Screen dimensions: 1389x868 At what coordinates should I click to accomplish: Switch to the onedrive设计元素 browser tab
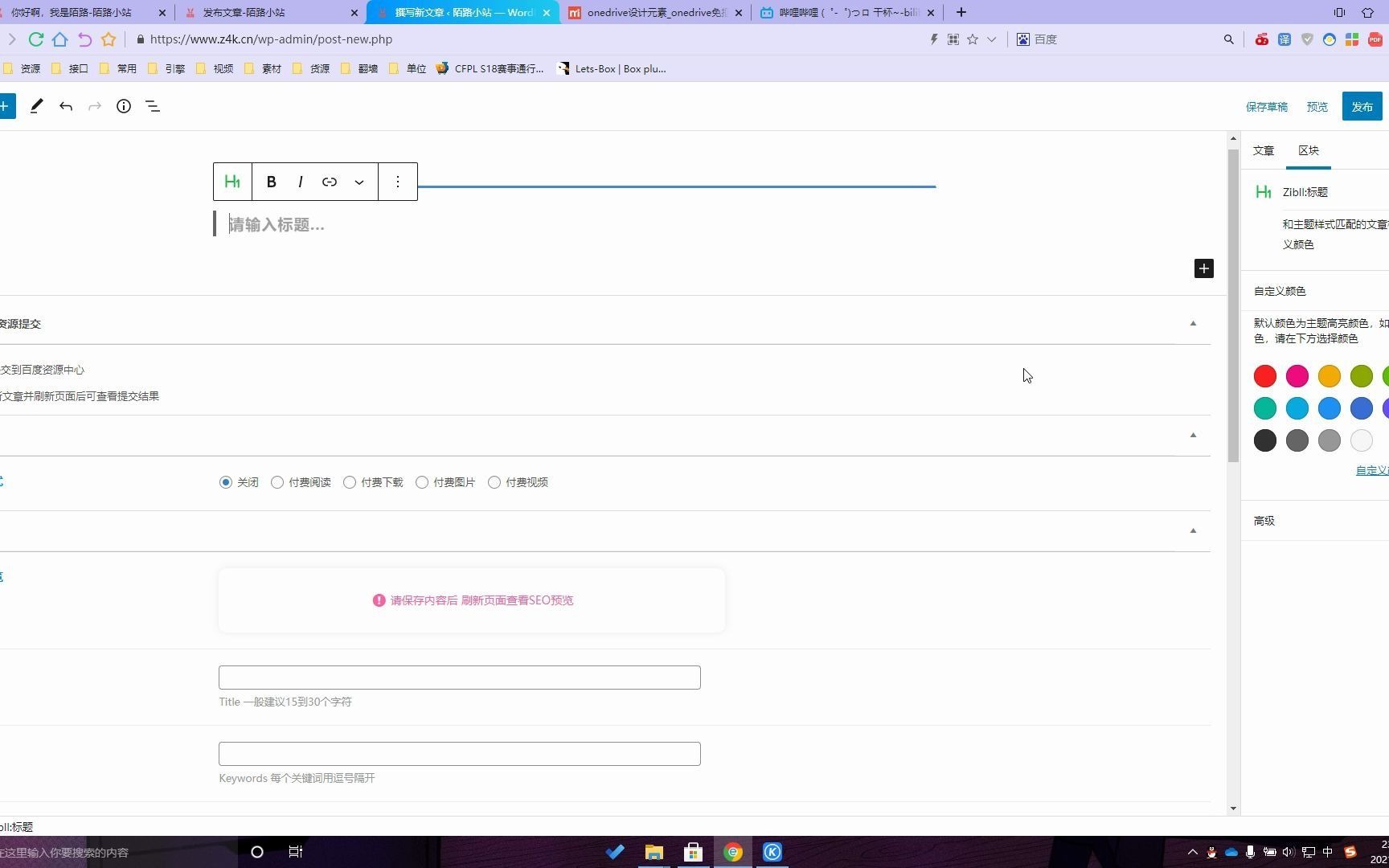pos(655,12)
